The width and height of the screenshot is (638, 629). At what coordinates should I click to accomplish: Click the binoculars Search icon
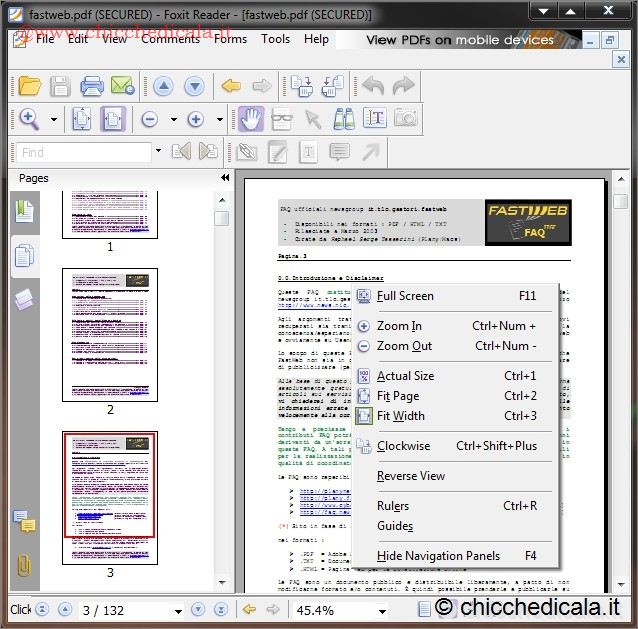344,119
